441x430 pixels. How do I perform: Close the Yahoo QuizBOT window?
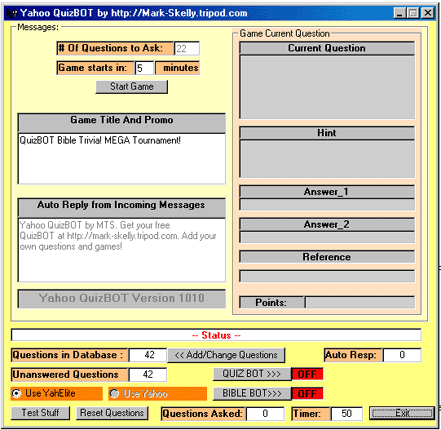pyautogui.click(x=428, y=13)
